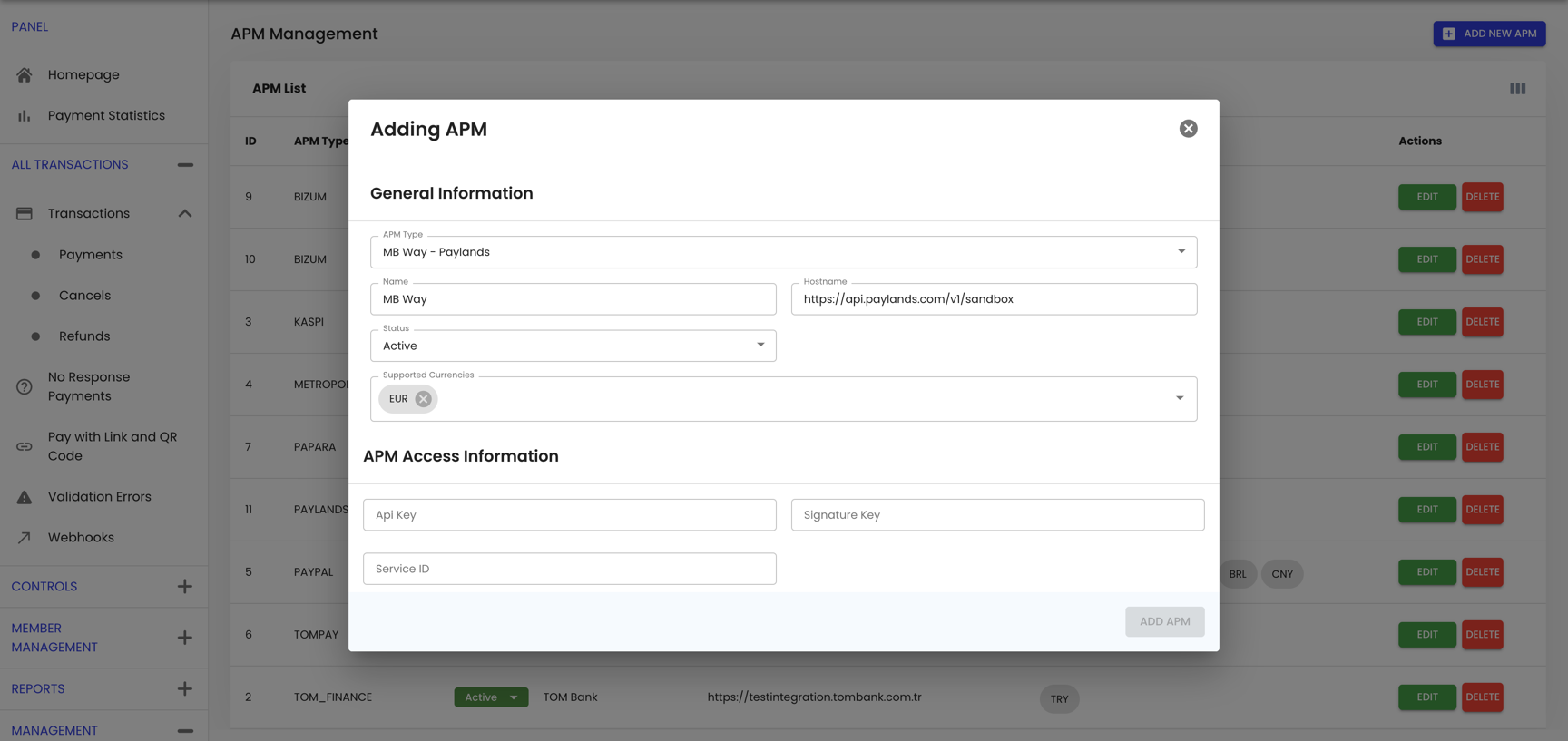Open the APM Type dropdown
Image resolution: width=1568 pixels, height=741 pixels.
pos(783,252)
